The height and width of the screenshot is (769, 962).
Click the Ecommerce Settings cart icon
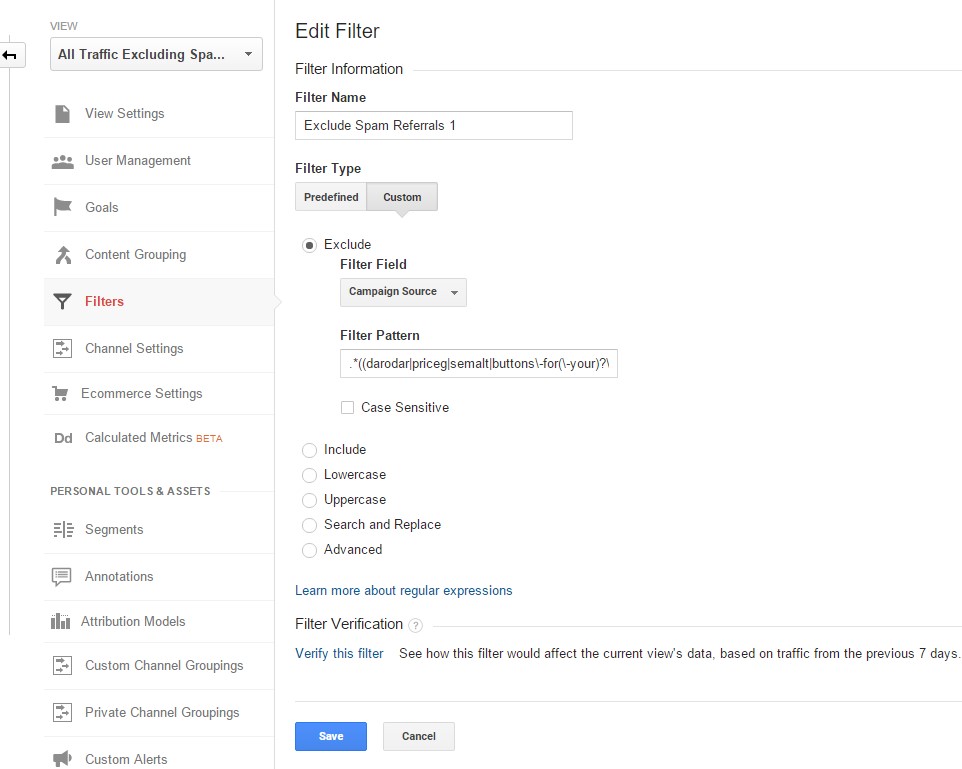click(x=60, y=393)
